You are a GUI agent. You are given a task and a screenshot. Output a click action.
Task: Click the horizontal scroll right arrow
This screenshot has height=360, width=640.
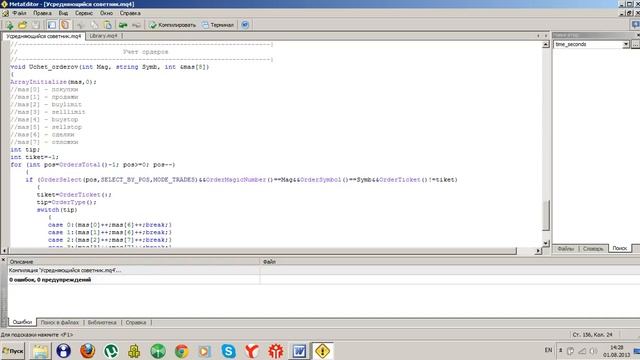point(538,251)
